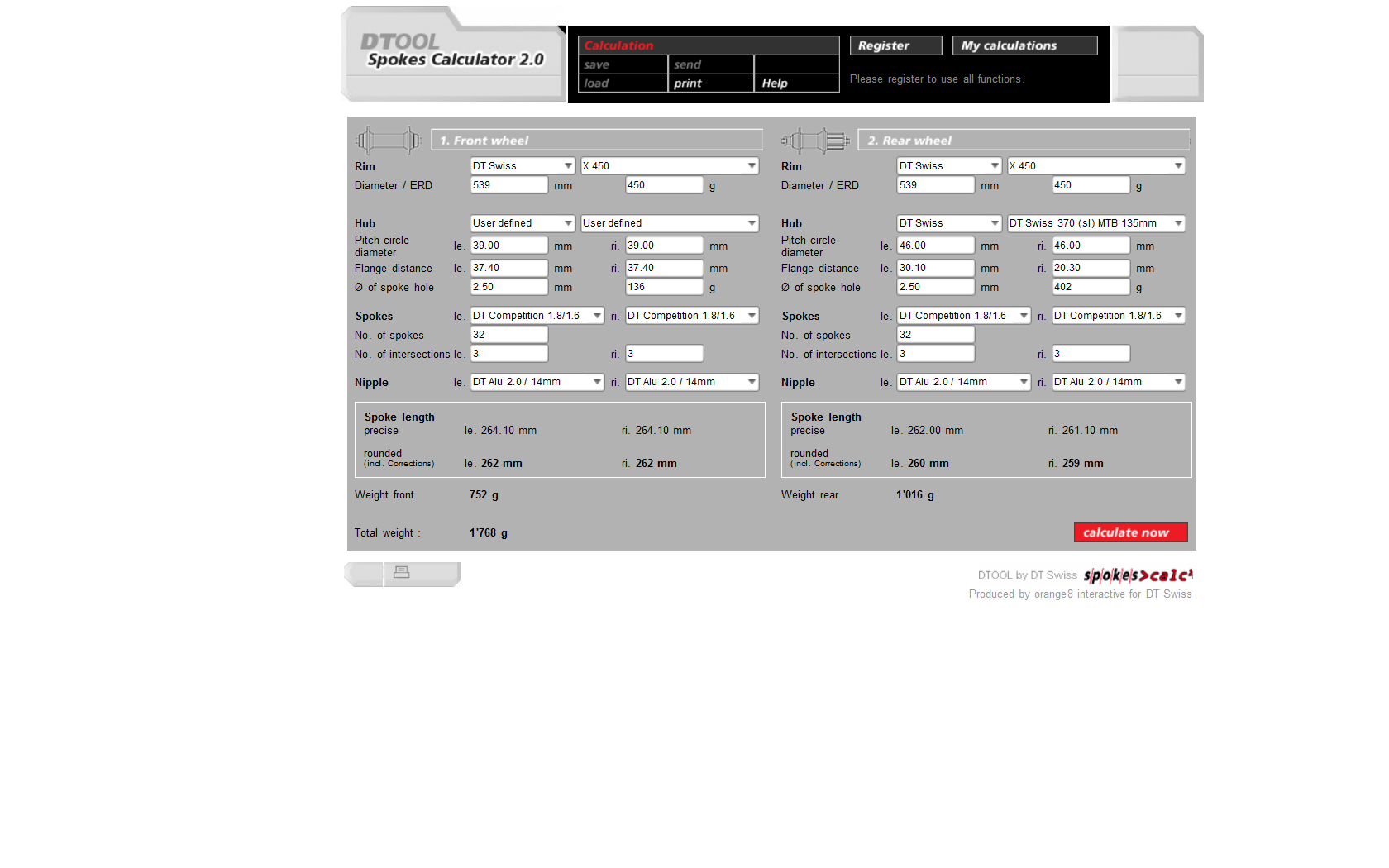
Task: Open My calculations
Action: pos(1024,45)
